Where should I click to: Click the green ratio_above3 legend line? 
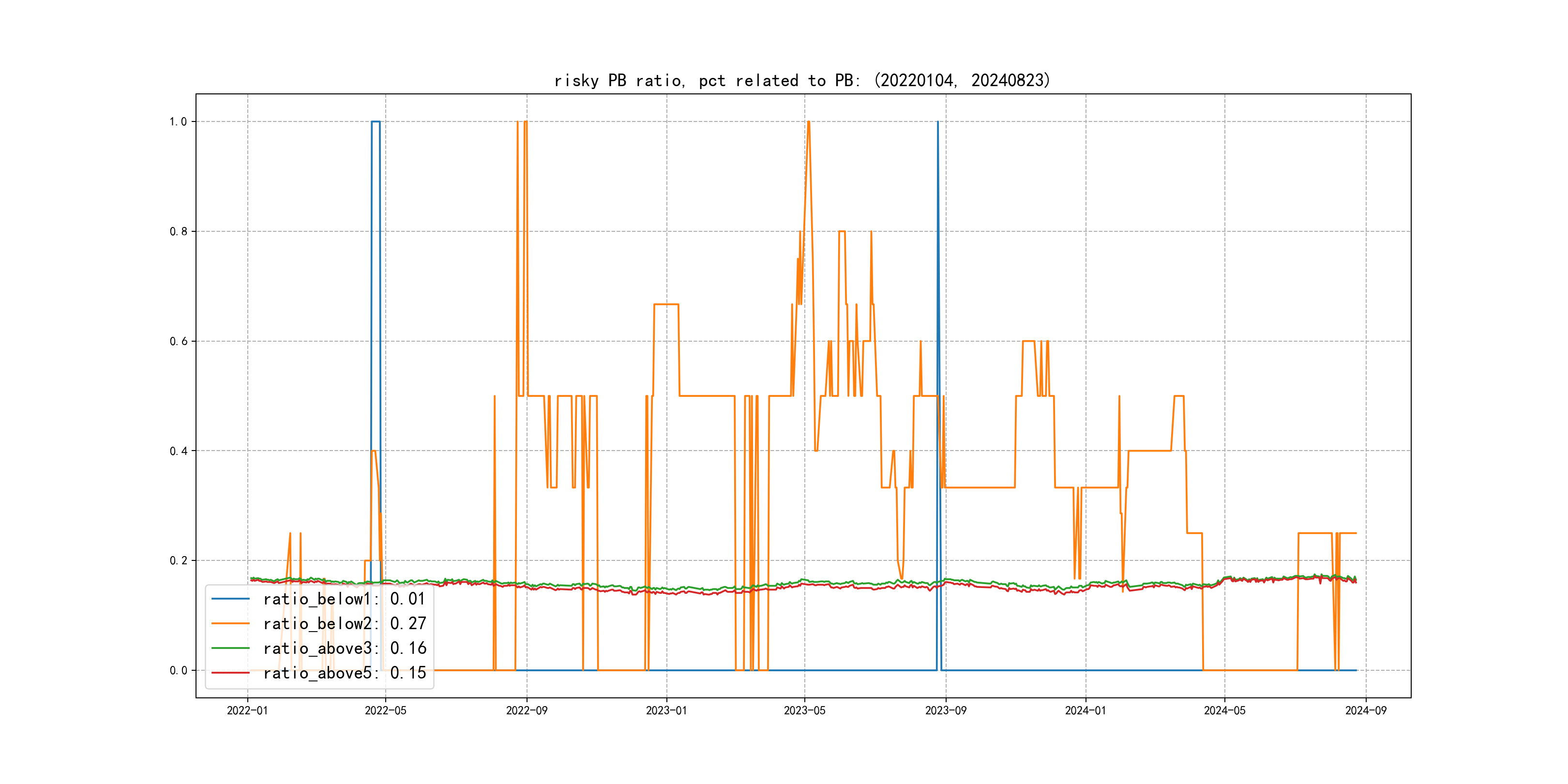pyautogui.click(x=230, y=648)
